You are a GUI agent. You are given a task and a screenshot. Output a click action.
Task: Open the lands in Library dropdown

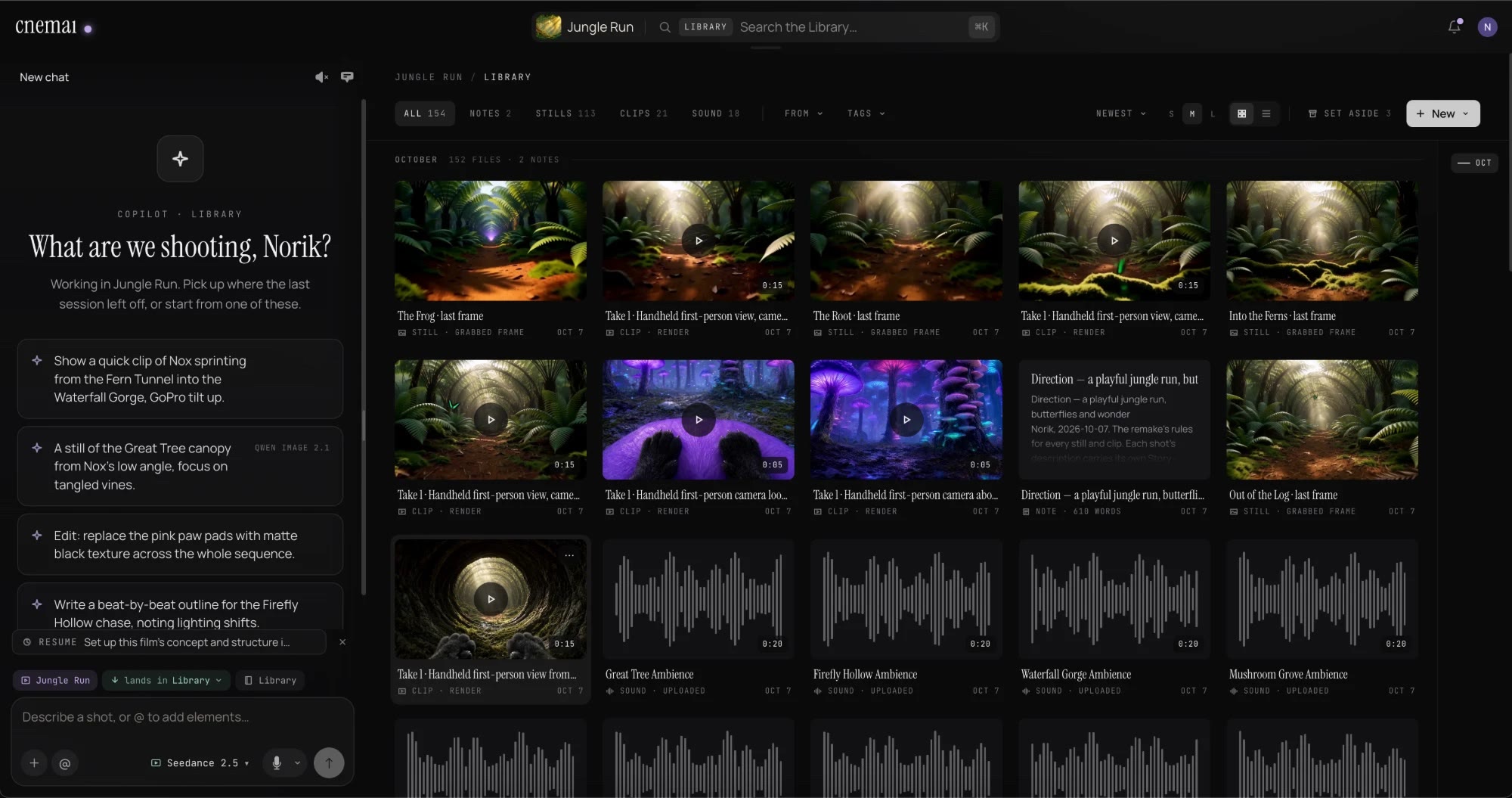[x=166, y=680]
